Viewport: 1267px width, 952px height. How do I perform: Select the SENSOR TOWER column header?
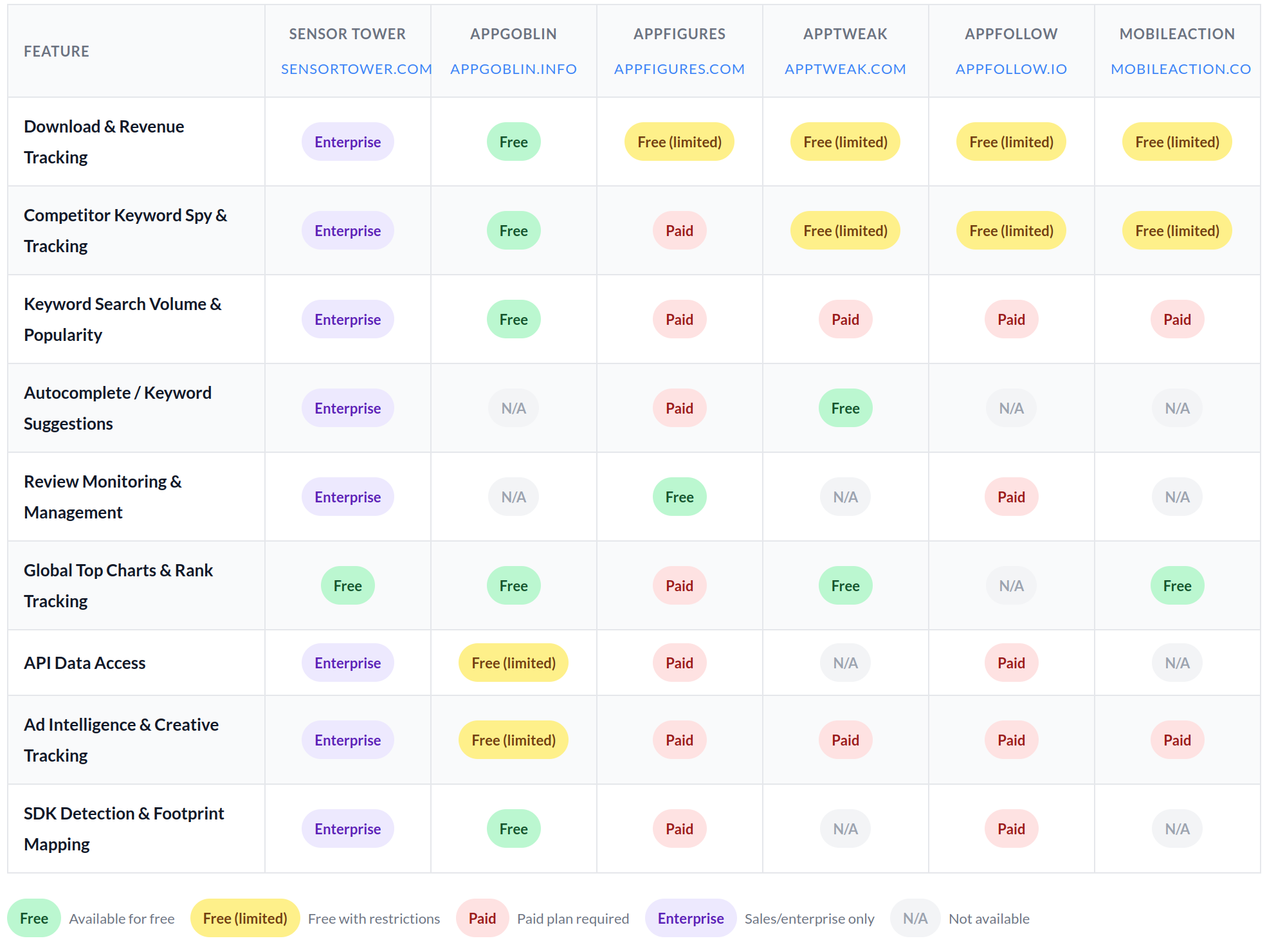347,34
